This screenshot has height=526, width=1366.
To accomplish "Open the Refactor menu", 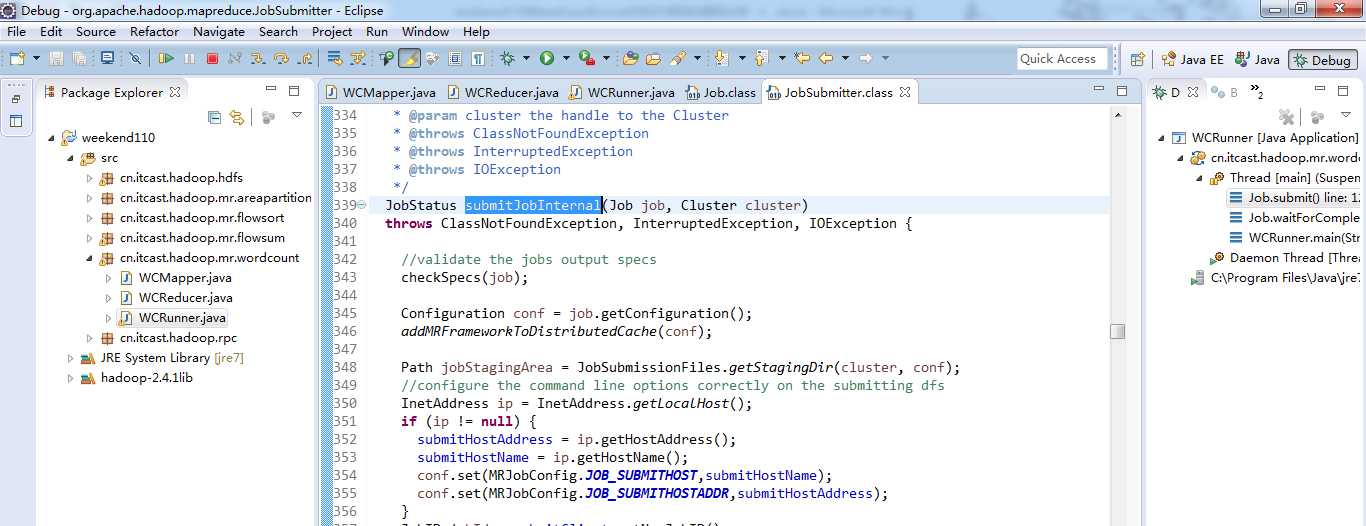I will tap(154, 31).
